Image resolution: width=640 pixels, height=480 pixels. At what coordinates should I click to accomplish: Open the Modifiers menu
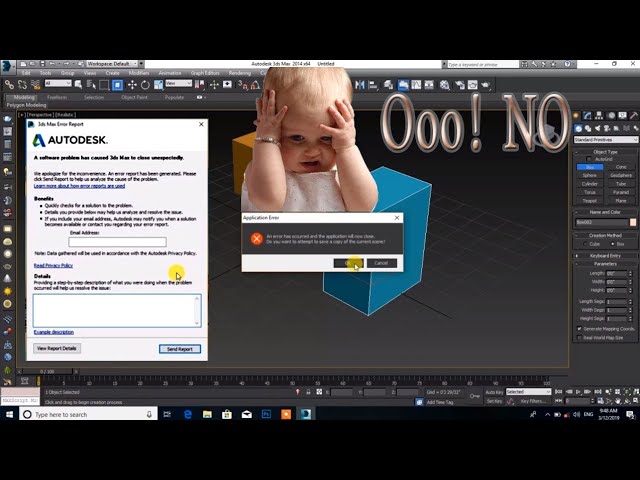click(139, 73)
